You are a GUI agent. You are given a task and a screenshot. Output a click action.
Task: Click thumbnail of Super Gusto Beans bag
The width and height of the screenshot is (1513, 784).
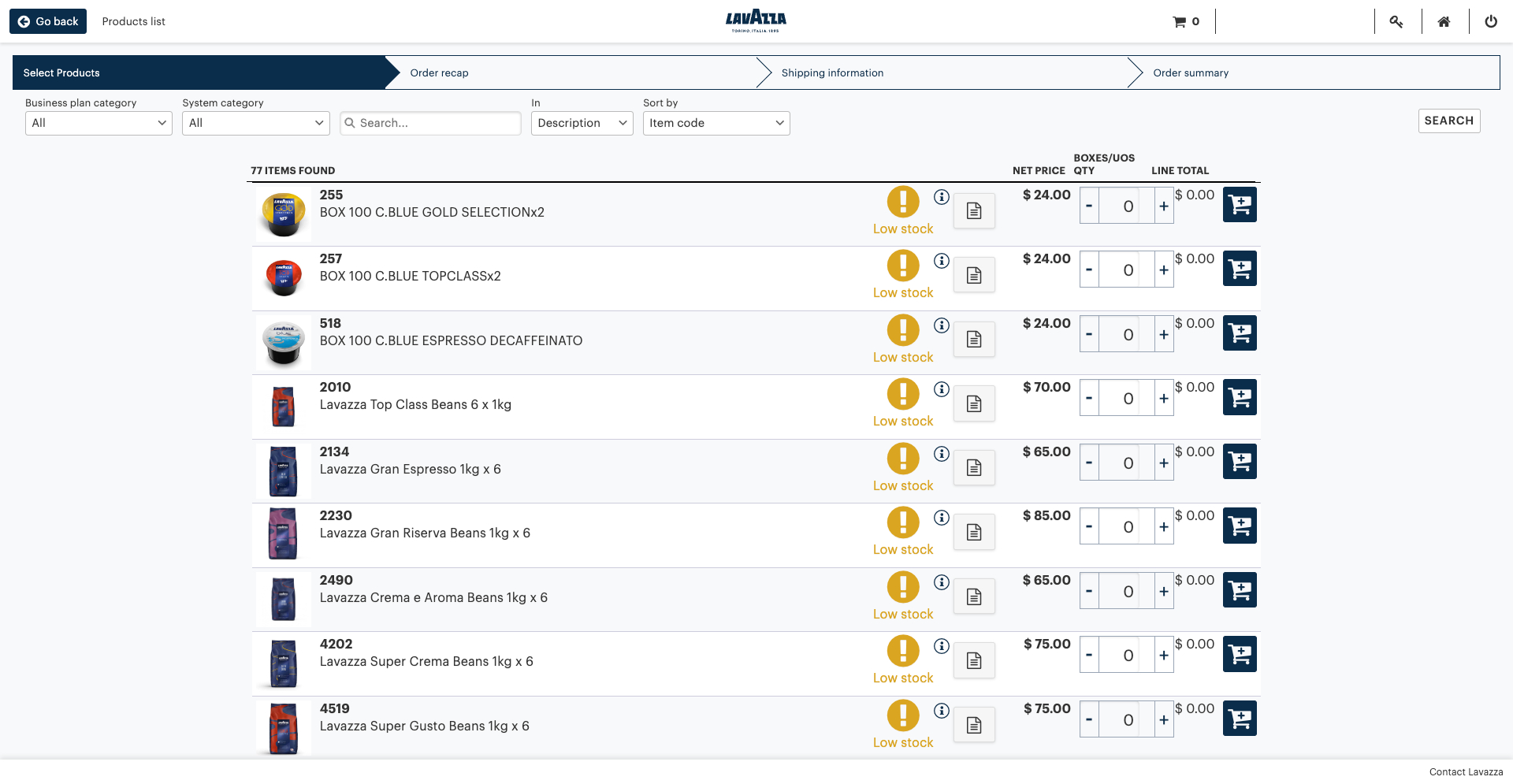pyautogui.click(x=284, y=727)
